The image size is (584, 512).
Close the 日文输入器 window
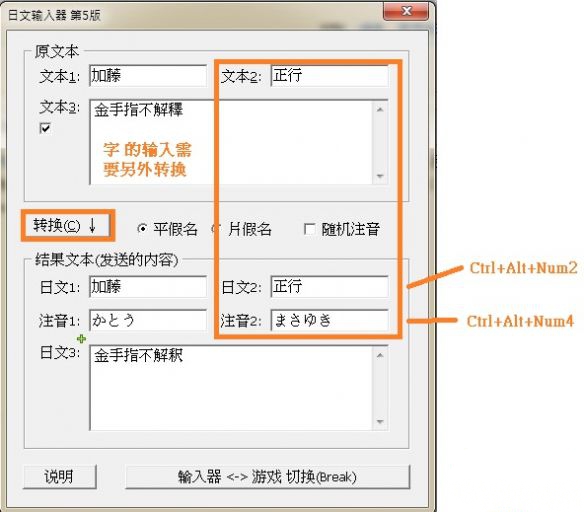click(x=406, y=12)
